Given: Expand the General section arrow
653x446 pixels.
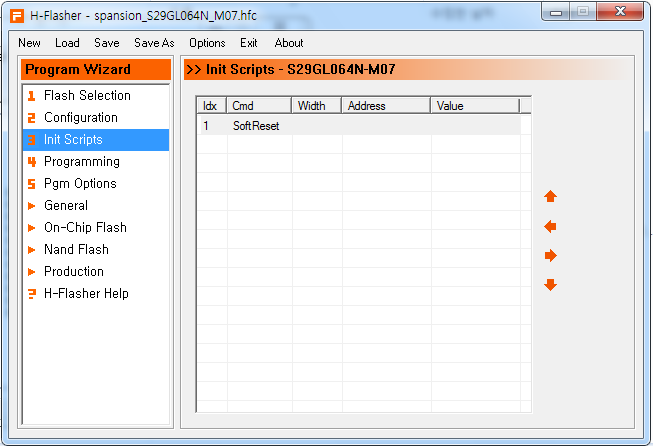Looking at the screenshot, I should coord(31,206).
